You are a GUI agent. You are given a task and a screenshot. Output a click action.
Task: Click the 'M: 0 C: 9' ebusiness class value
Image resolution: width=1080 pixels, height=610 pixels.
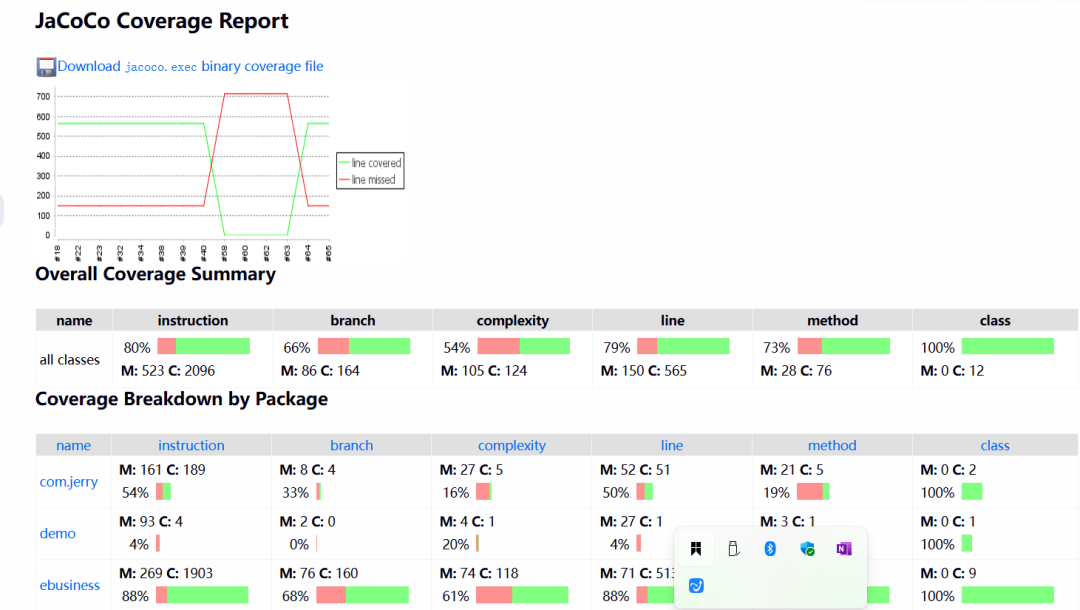click(x=948, y=573)
